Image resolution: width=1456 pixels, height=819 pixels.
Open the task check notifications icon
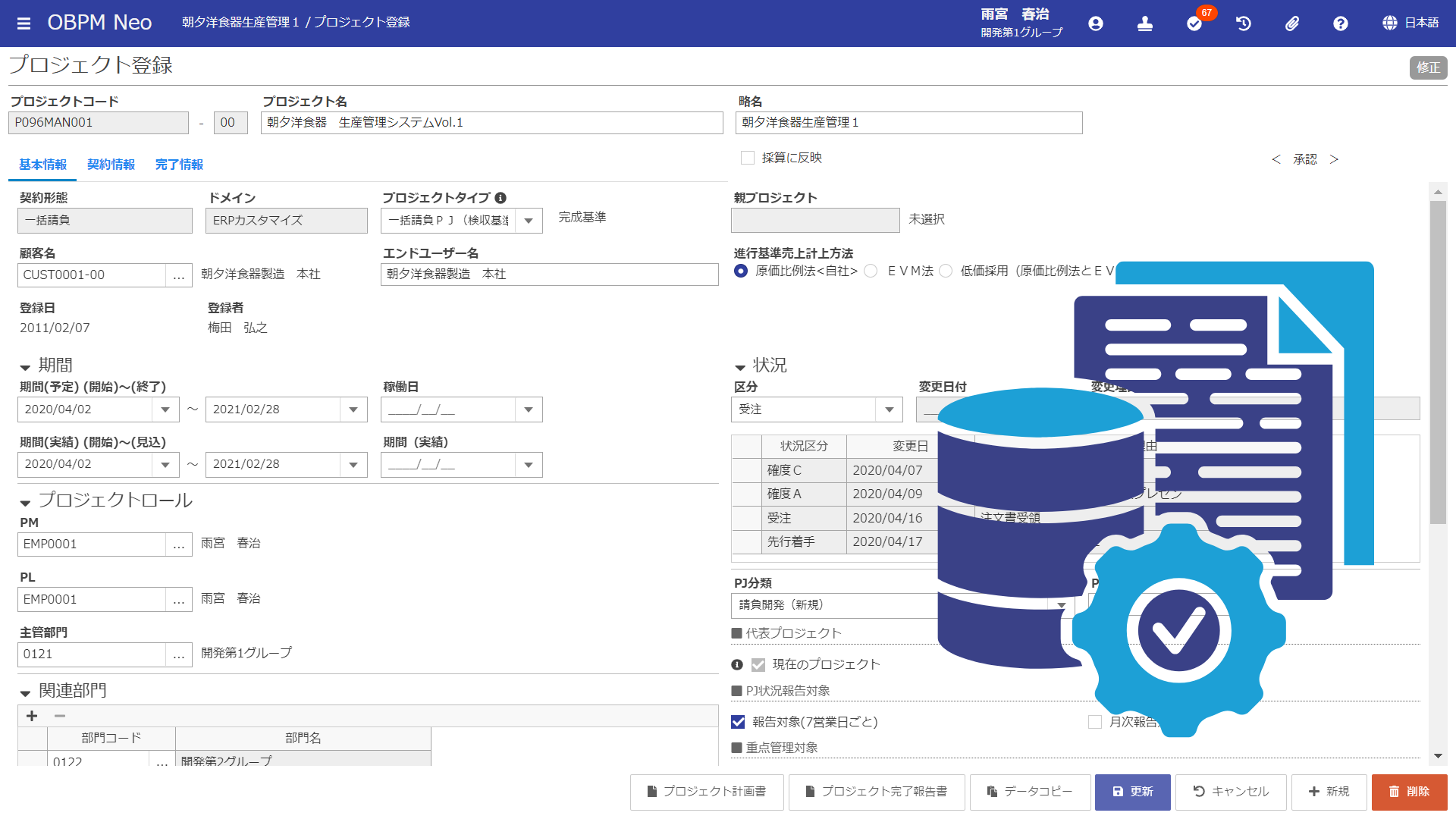(x=1194, y=24)
